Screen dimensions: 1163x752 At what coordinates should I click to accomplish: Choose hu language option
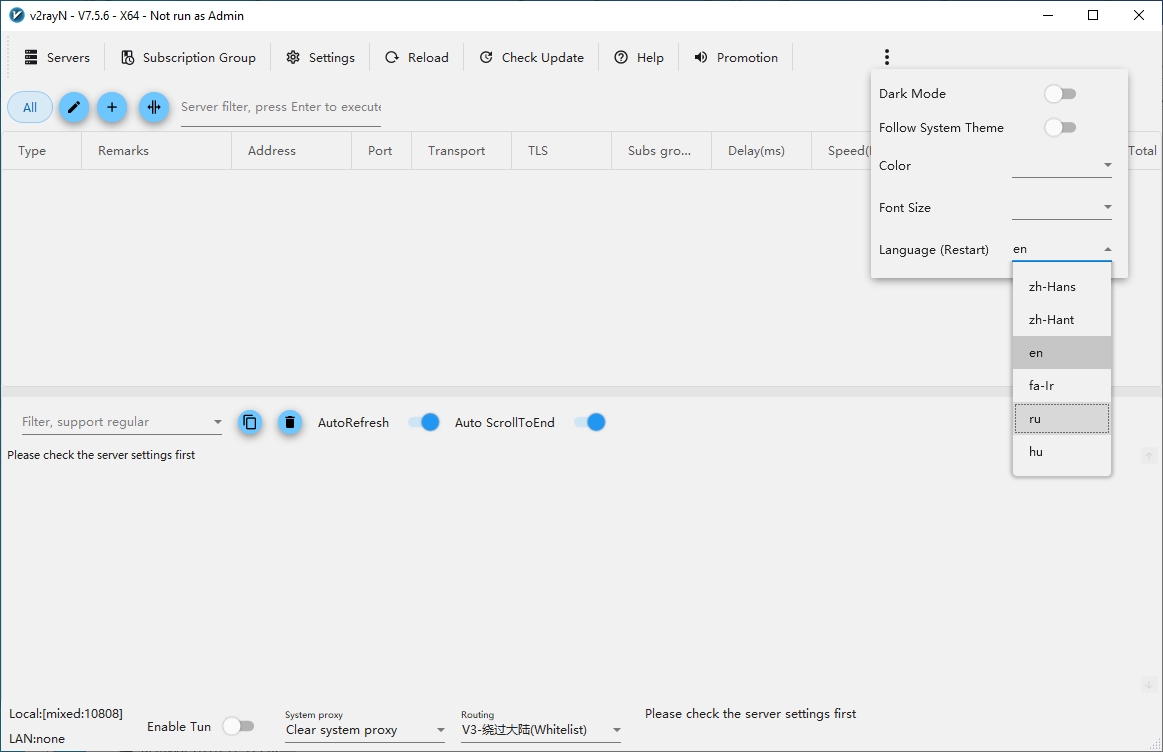[1062, 452]
